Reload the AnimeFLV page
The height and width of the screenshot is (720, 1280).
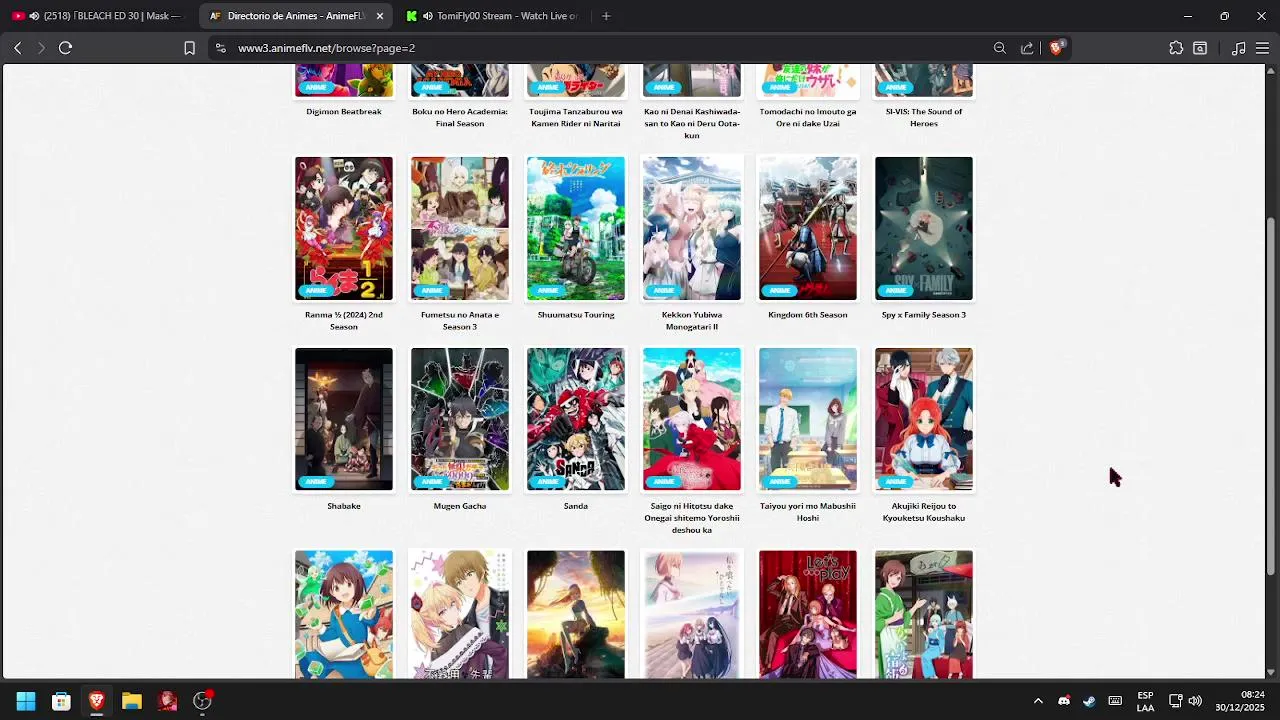click(66, 48)
